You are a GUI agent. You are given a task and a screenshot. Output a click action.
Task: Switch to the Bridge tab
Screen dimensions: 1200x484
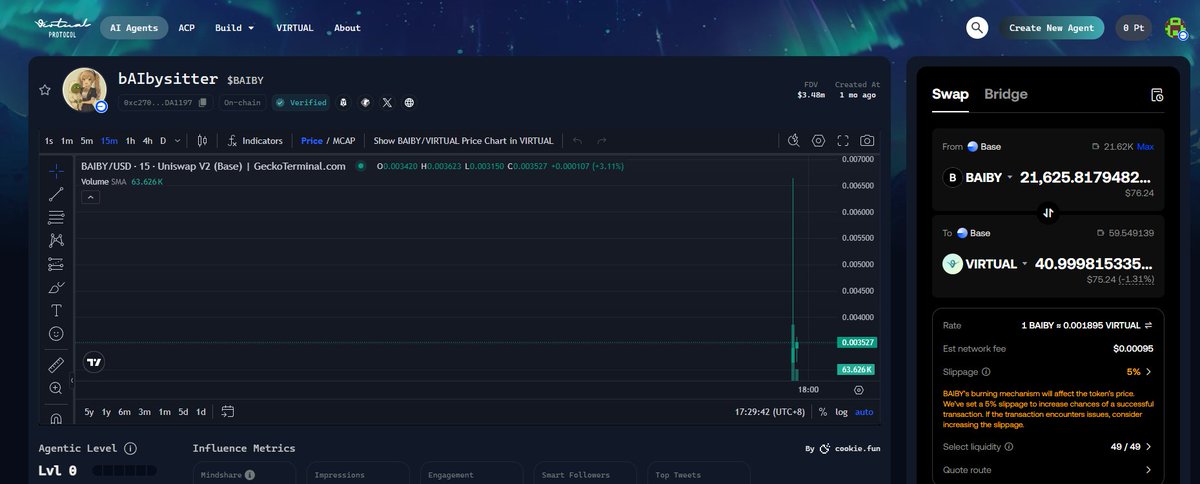1006,94
